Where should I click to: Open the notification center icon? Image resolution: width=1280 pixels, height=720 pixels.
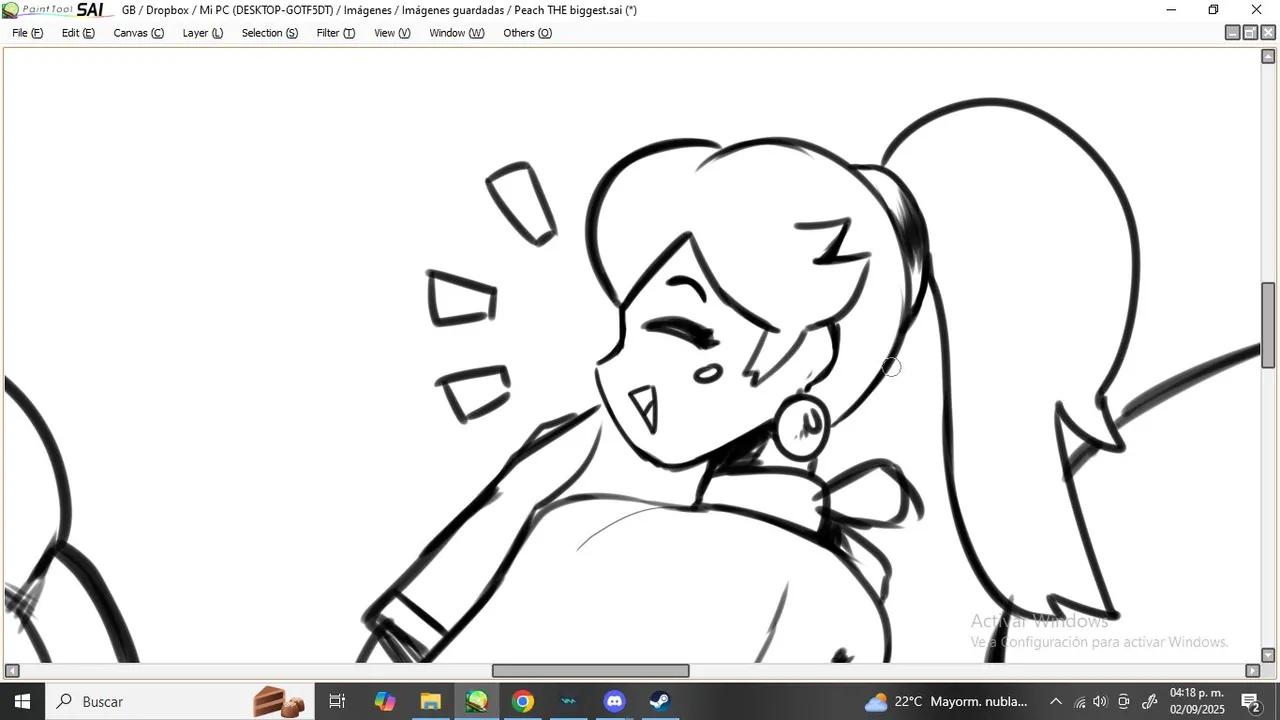(x=1250, y=701)
